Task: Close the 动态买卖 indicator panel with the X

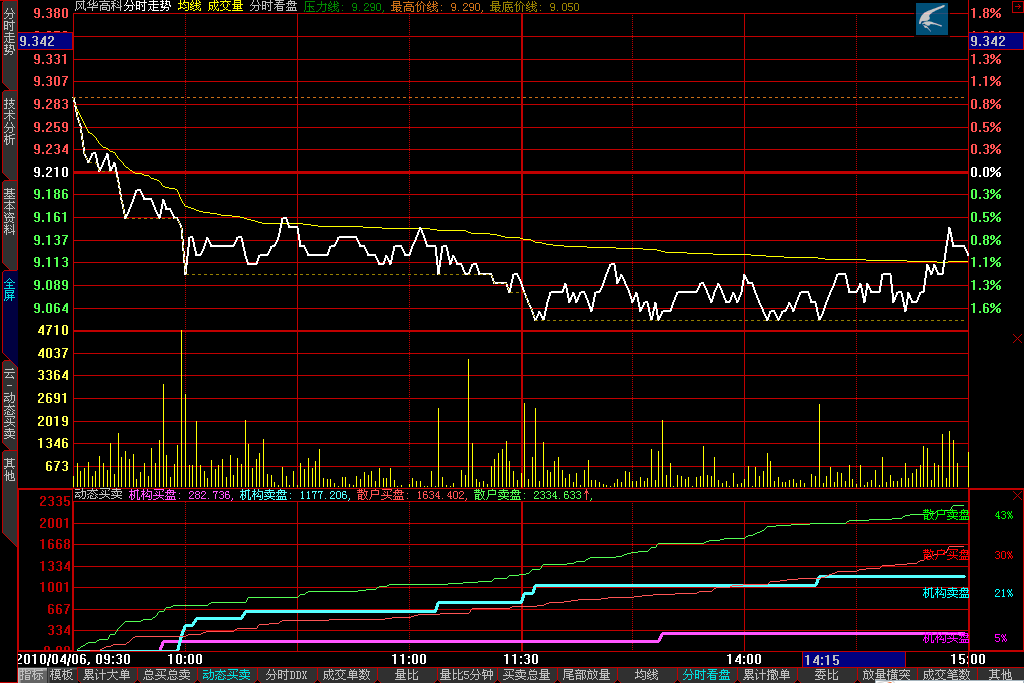Action: (1017, 495)
